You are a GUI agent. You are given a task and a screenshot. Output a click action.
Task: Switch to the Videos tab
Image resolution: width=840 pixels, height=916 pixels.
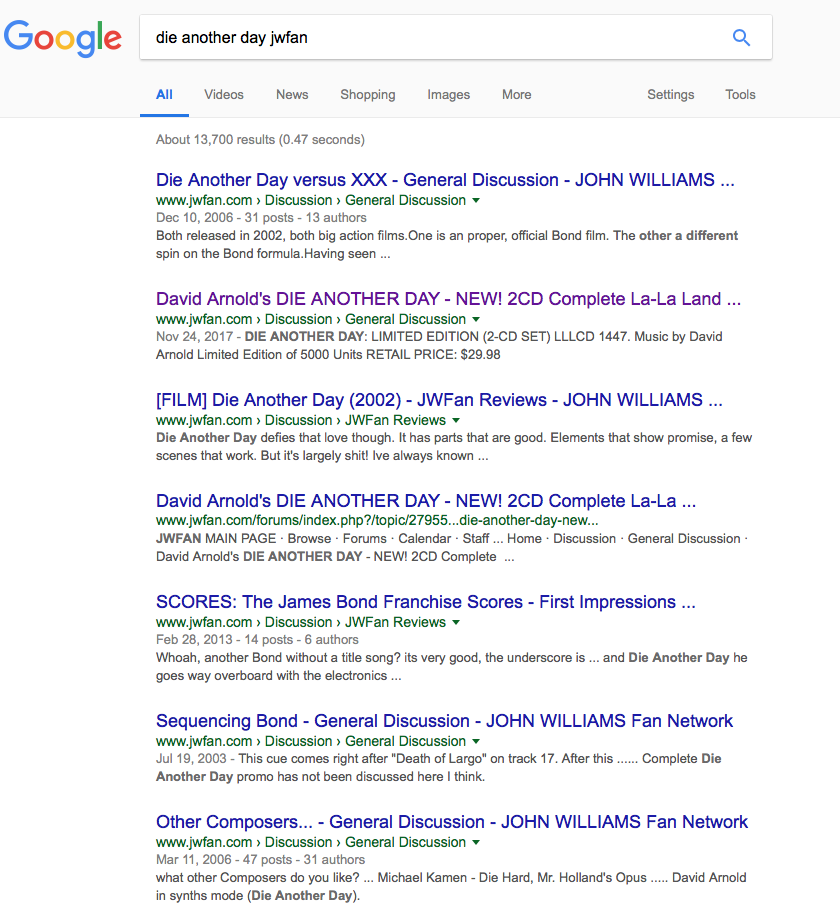click(x=224, y=95)
